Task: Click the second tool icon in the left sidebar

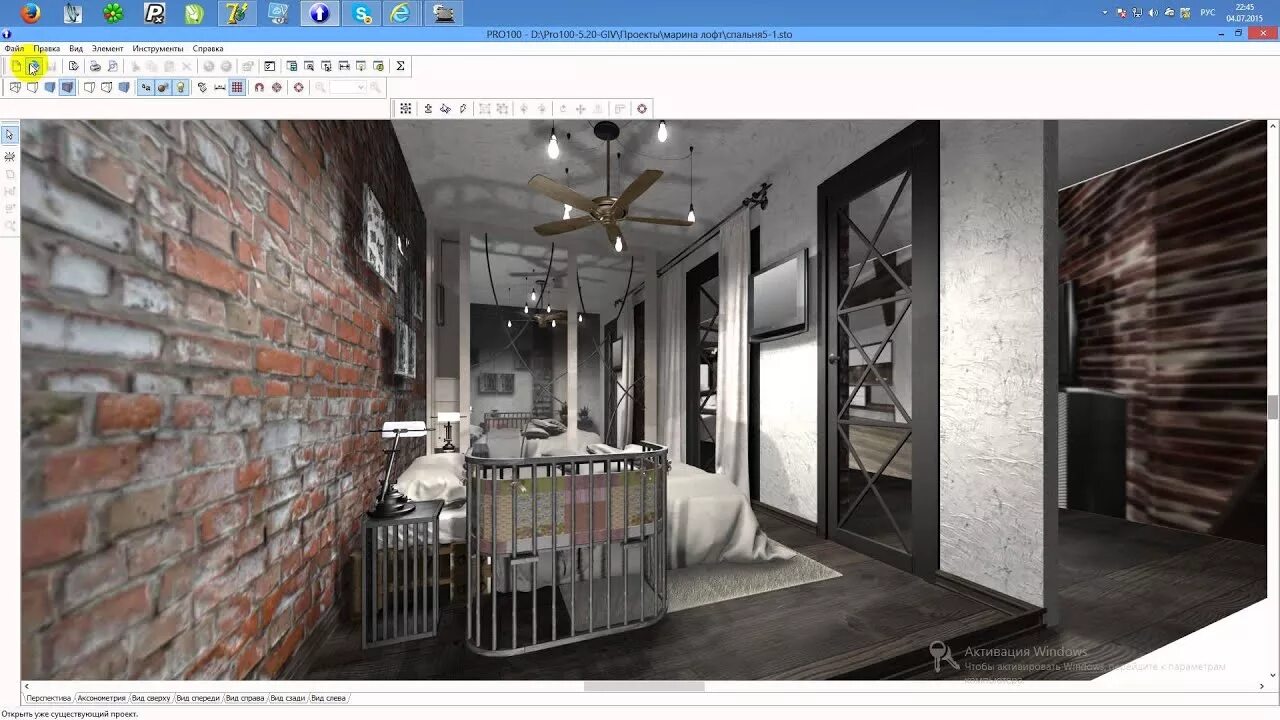Action: click(x=10, y=157)
